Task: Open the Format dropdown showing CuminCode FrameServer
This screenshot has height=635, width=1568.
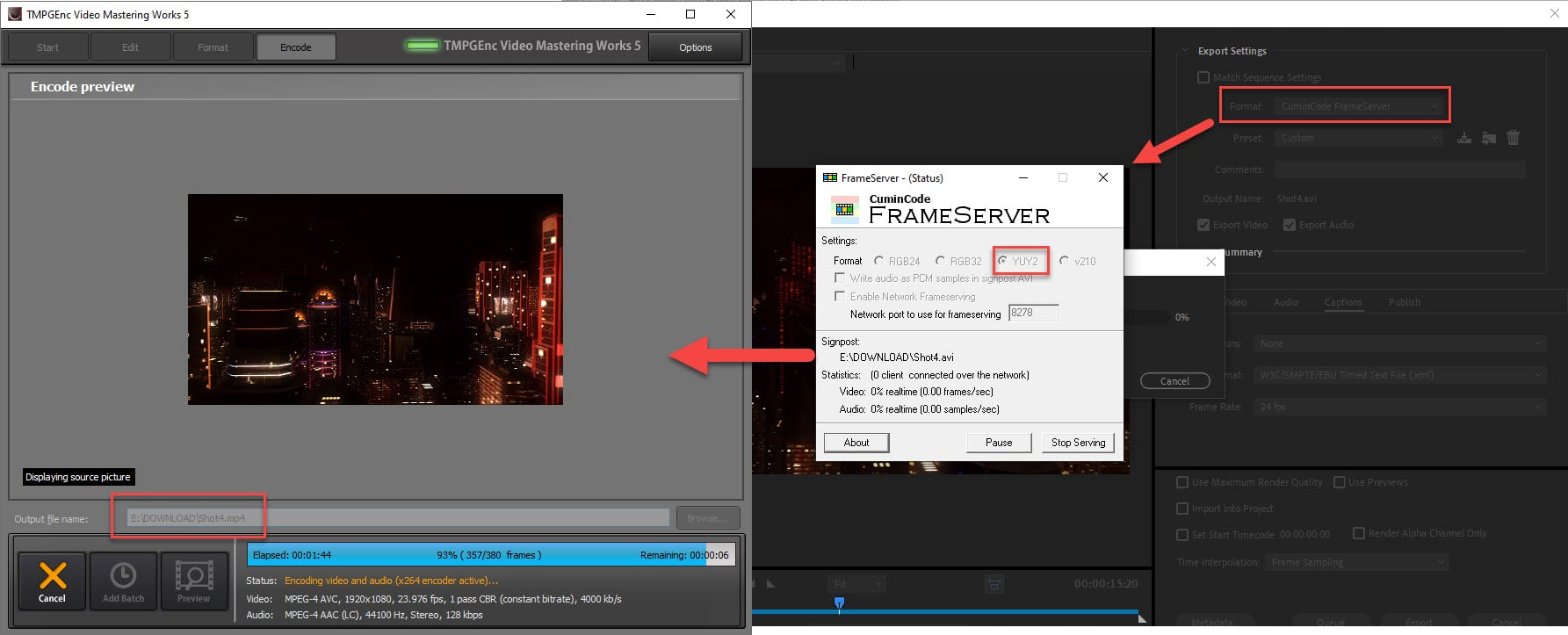Action: pos(1358,106)
